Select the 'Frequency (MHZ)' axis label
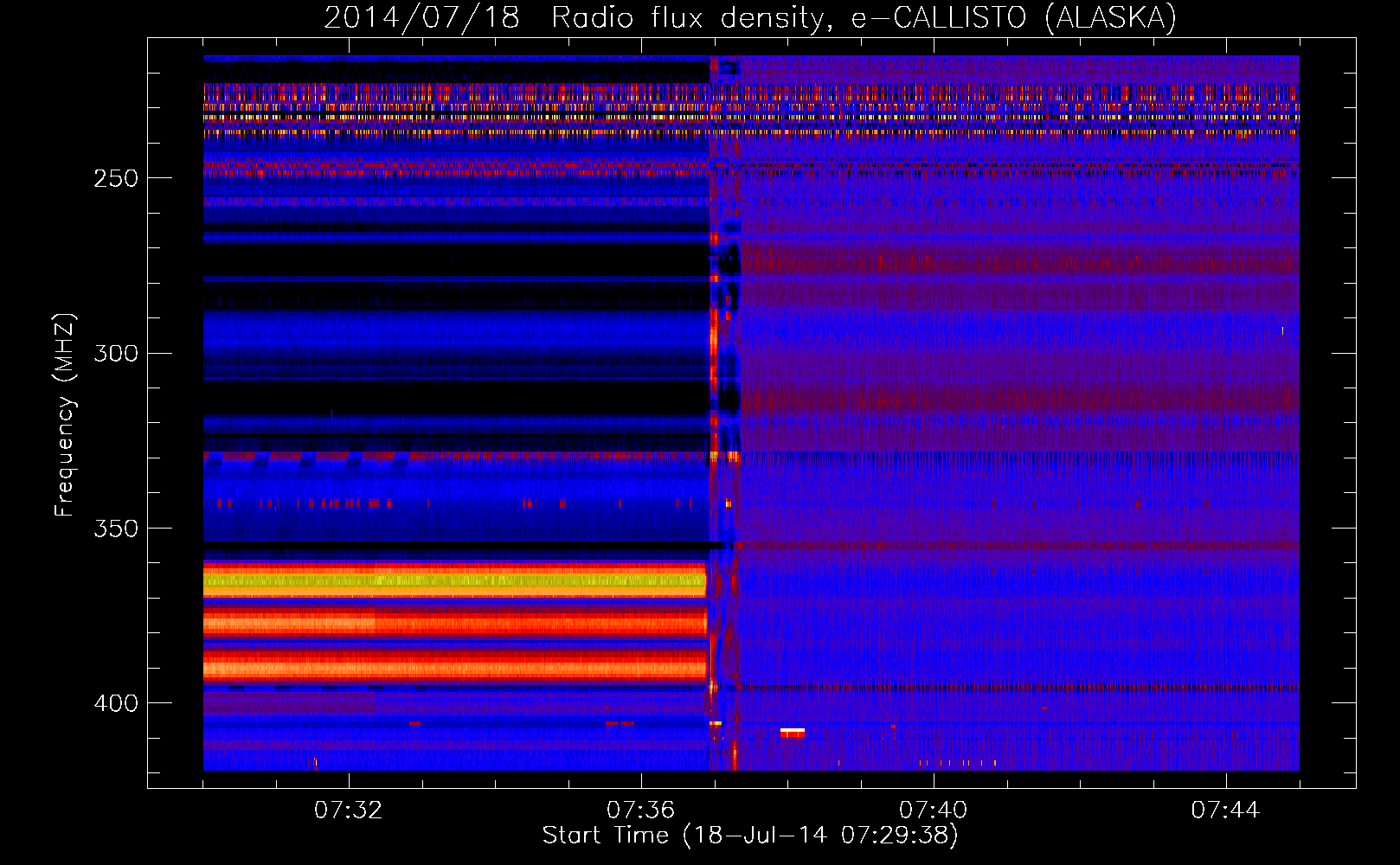The width and height of the screenshot is (1400, 865). tap(65, 415)
